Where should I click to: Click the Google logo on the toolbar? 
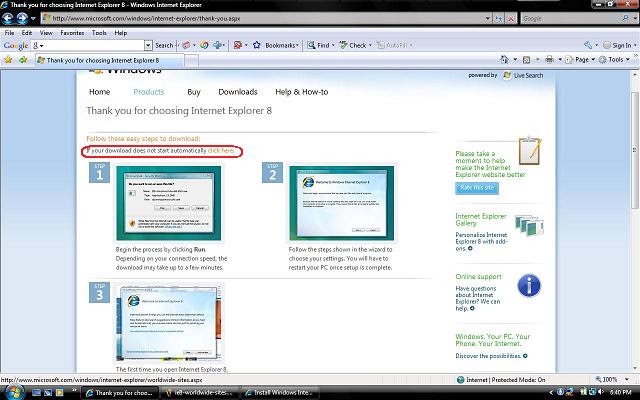pyautogui.click(x=16, y=45)
